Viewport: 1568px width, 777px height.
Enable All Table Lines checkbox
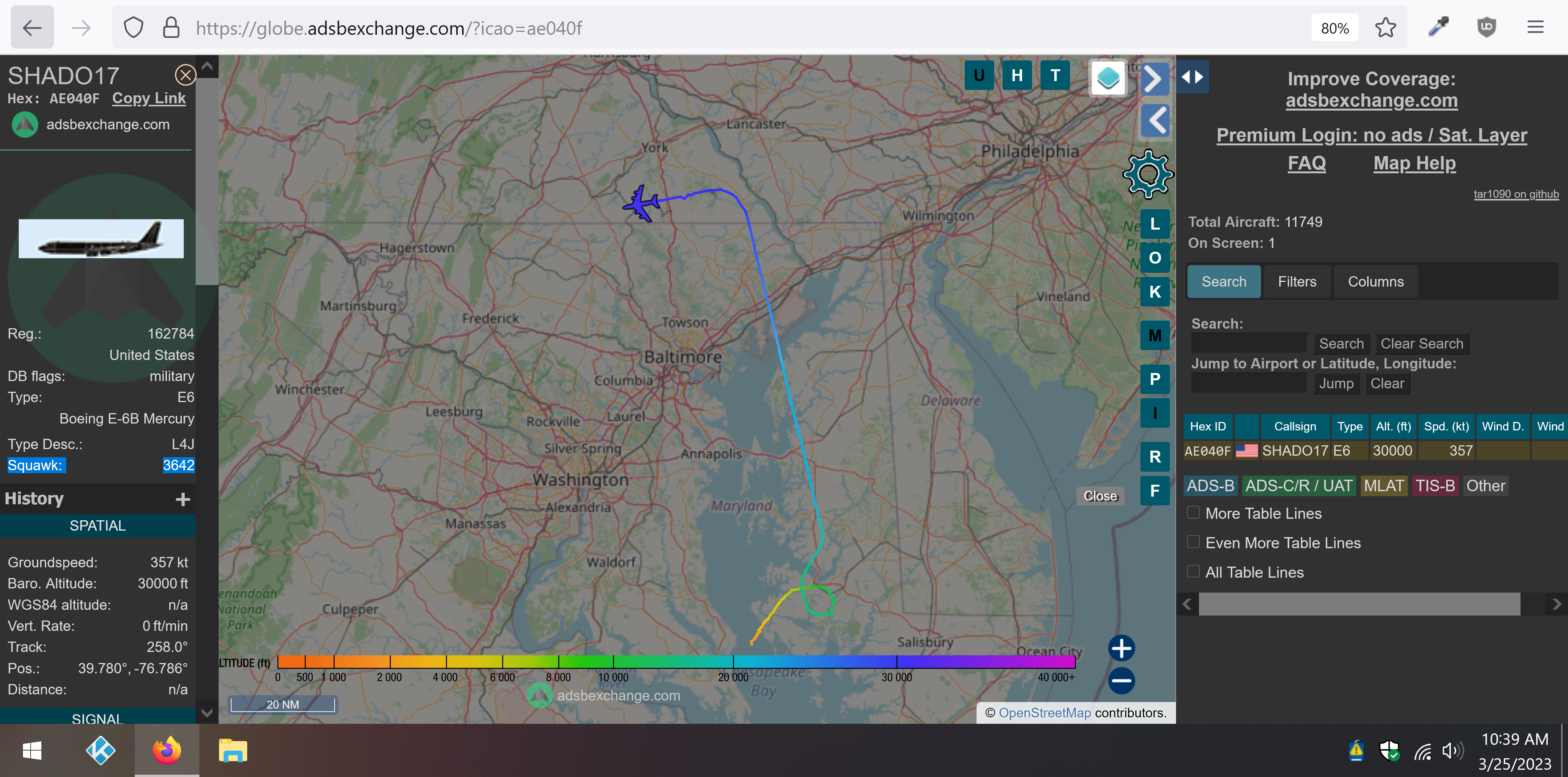[x=1193, y=571]
